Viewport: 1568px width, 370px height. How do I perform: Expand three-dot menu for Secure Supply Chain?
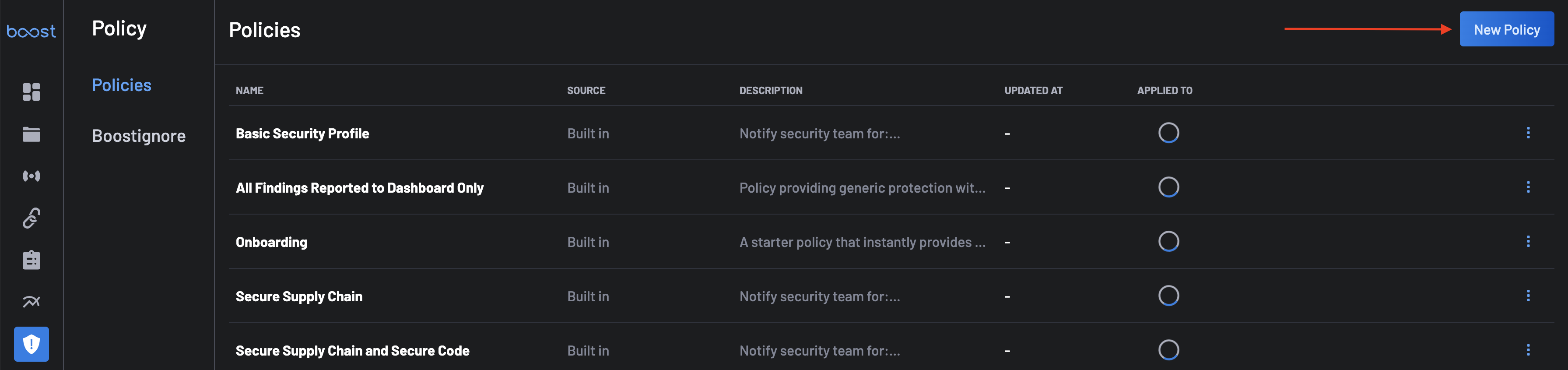tap(1528, 296)
